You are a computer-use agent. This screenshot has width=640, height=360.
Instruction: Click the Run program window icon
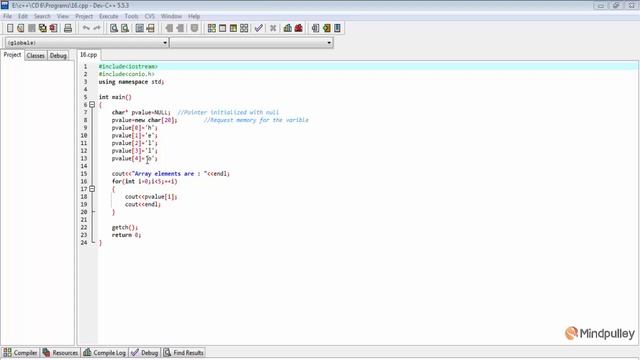[x=222, y=28]
